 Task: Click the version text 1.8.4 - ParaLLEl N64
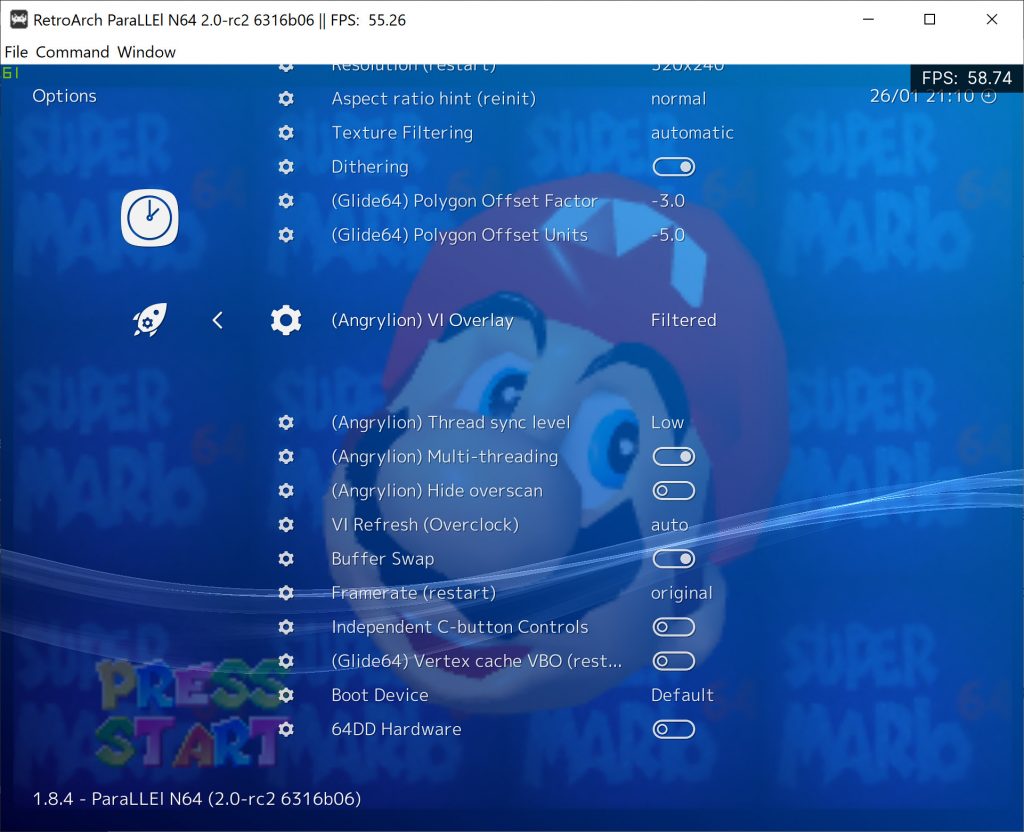(x=197, y=799)
